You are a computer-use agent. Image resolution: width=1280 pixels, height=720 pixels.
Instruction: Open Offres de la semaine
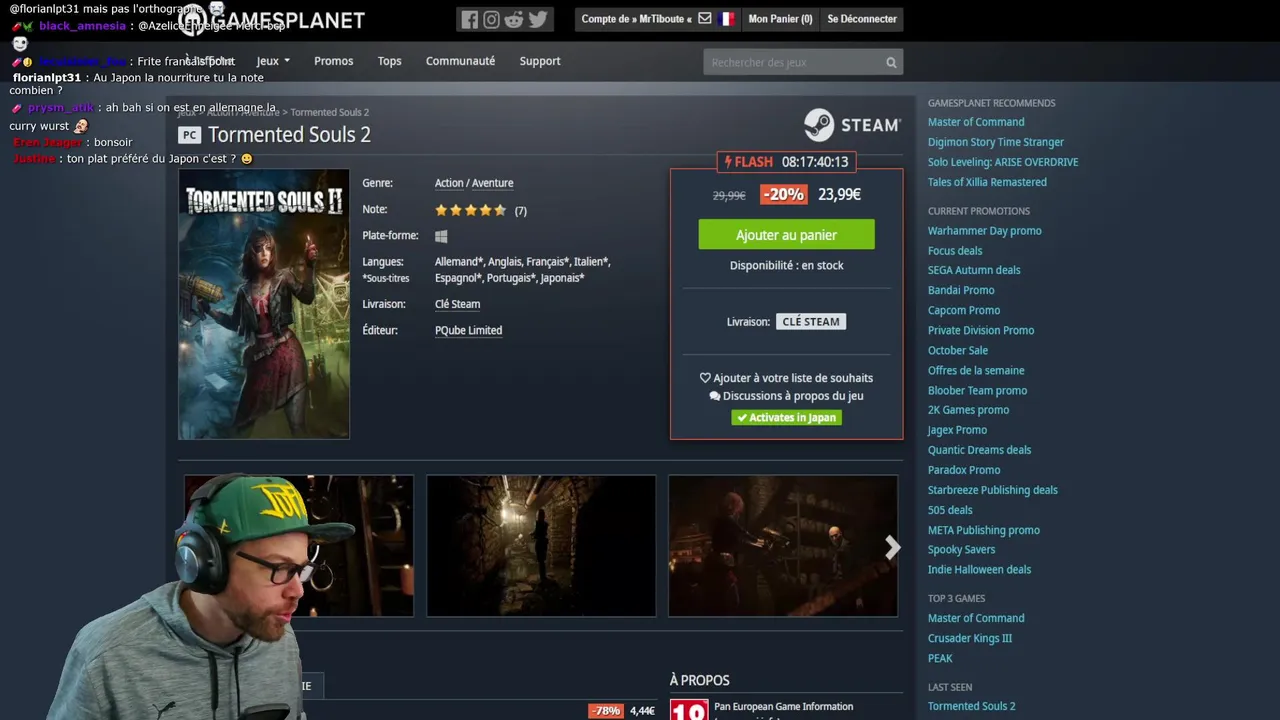click(976, 370)
